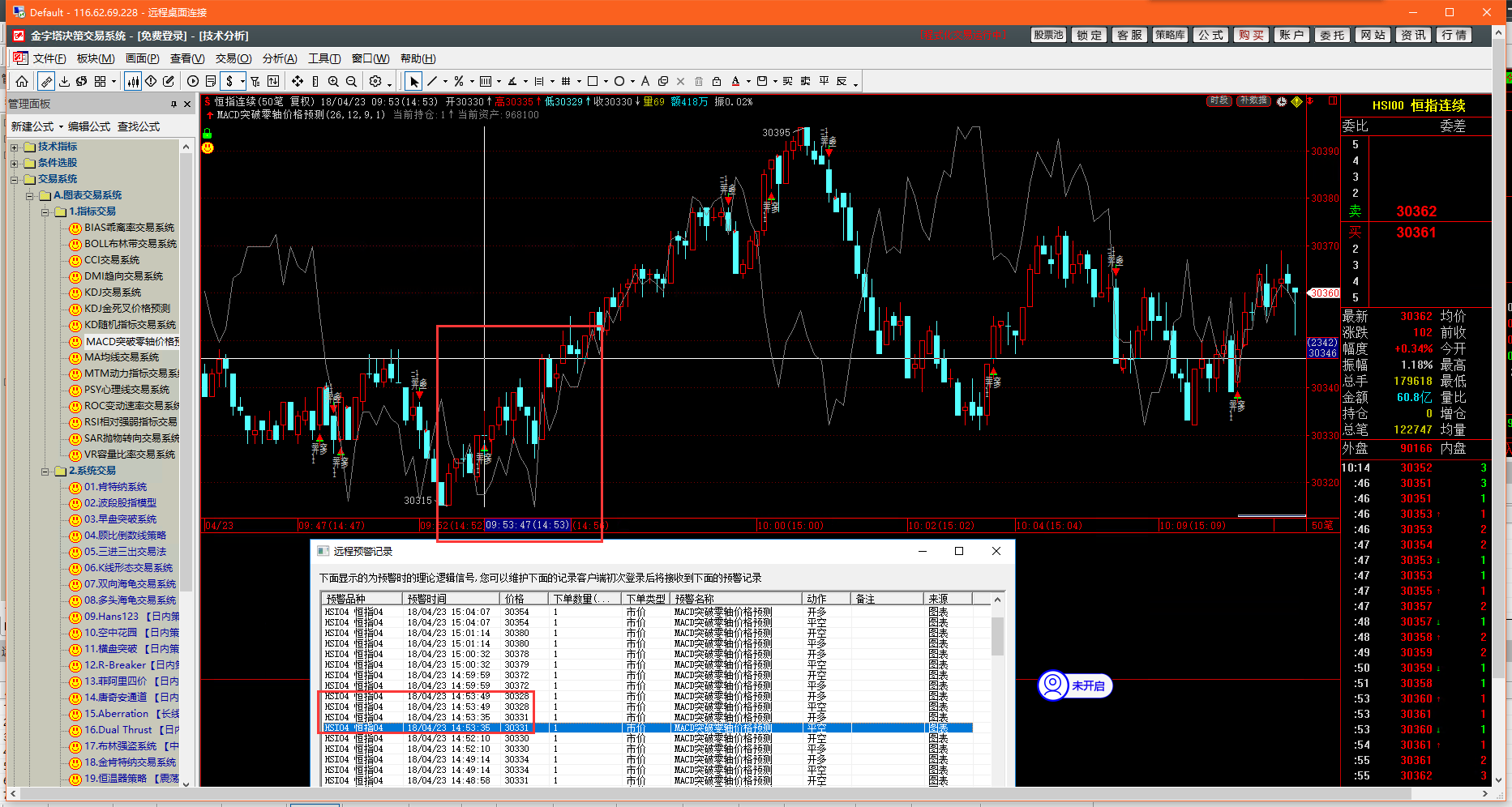Click the 委托 button in the header
Image resolution: width=1512 pixels, height=807 pixels.
point(1332,35)
